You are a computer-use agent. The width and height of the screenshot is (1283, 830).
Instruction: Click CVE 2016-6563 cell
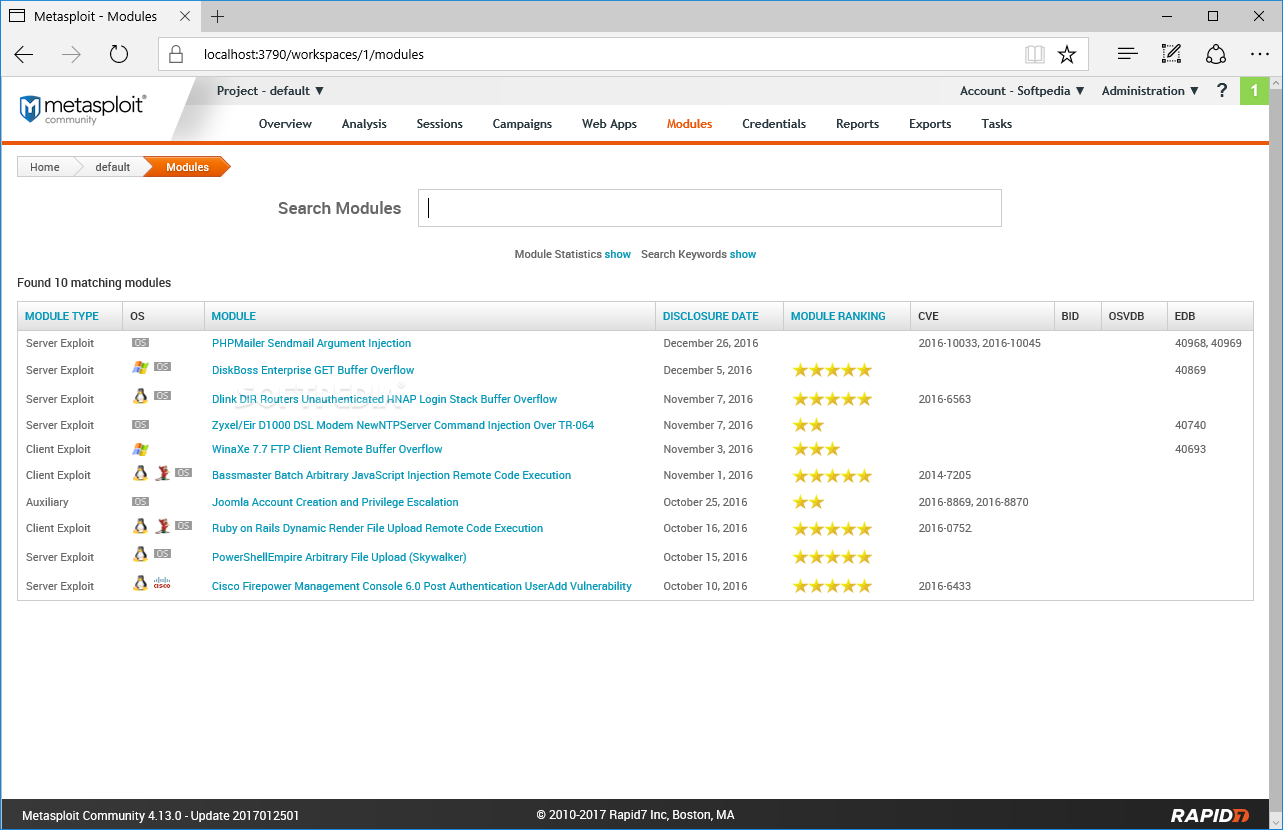coord(945,399)
